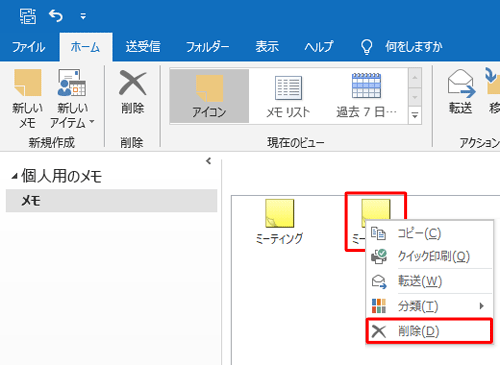Click the 転送 envelope button in ribbon

coord(461,91)
